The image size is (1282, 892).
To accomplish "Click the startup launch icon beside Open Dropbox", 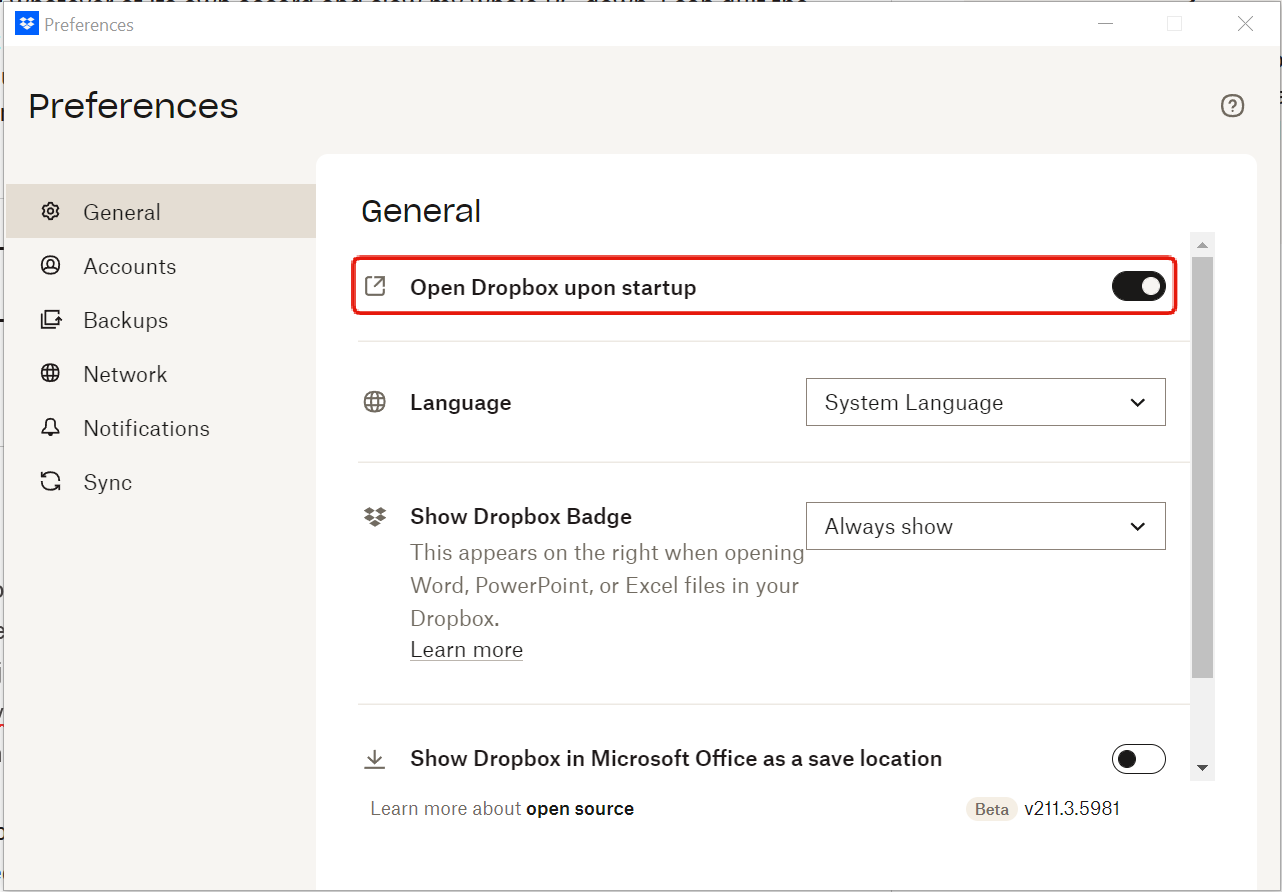I will click(375, 287).
